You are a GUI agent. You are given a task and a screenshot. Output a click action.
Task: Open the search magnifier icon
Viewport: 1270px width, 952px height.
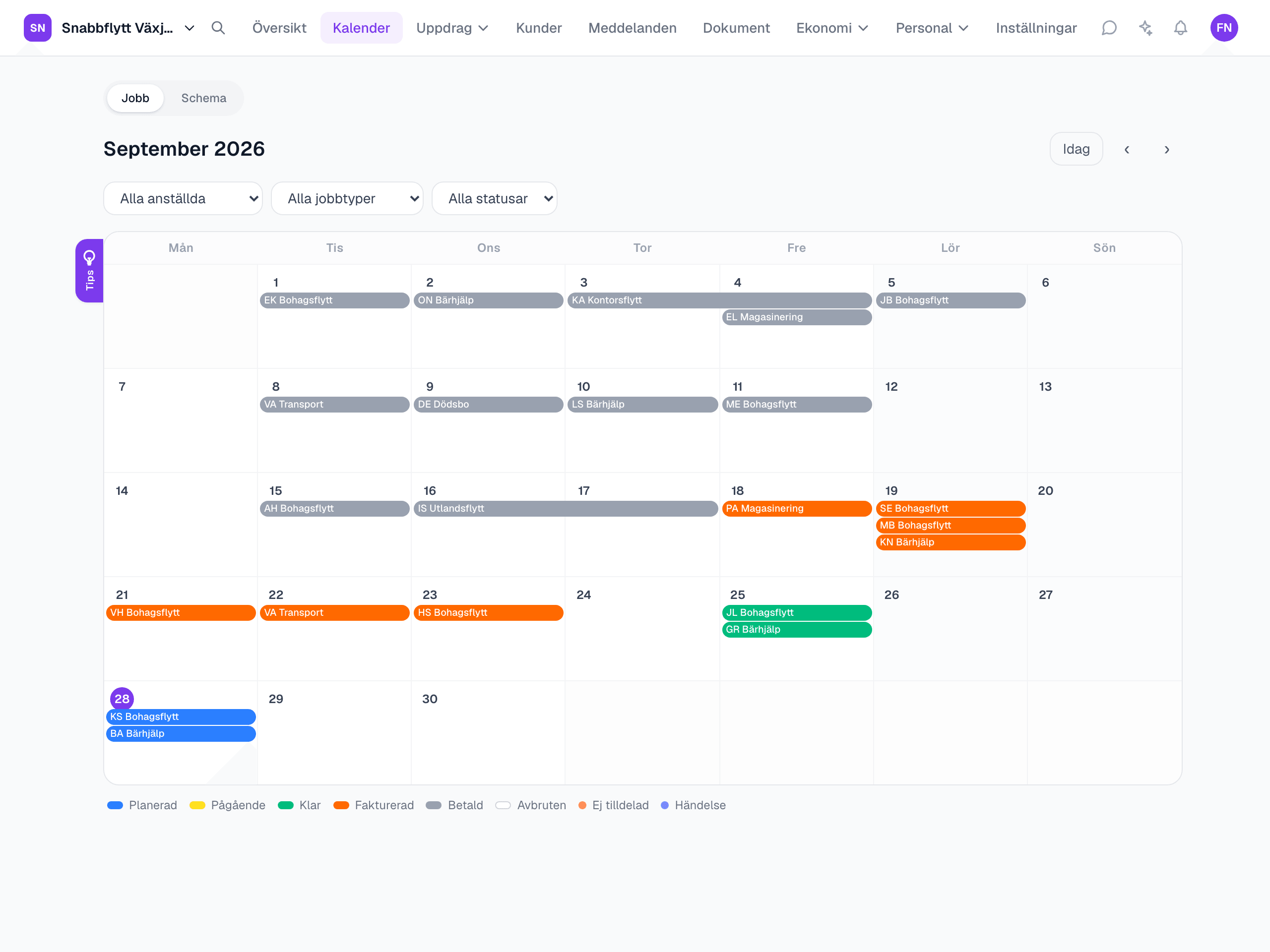pyautogui.click(x=218, y=28)
